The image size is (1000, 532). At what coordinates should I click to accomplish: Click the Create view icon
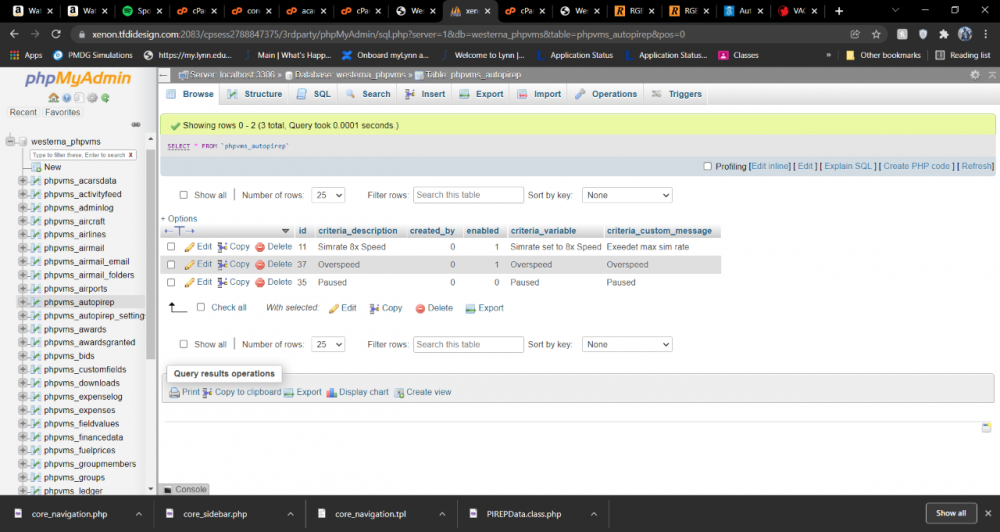(399, 392)
